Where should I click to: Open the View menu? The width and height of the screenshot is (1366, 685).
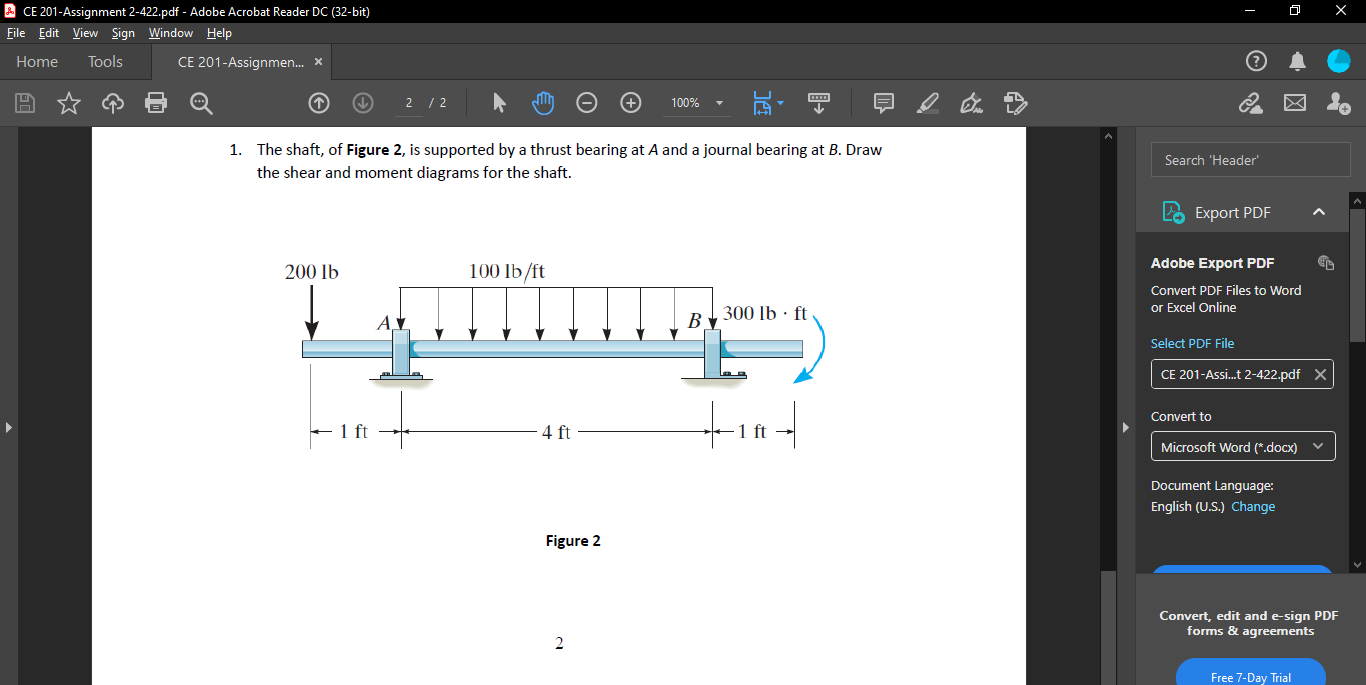85,33
